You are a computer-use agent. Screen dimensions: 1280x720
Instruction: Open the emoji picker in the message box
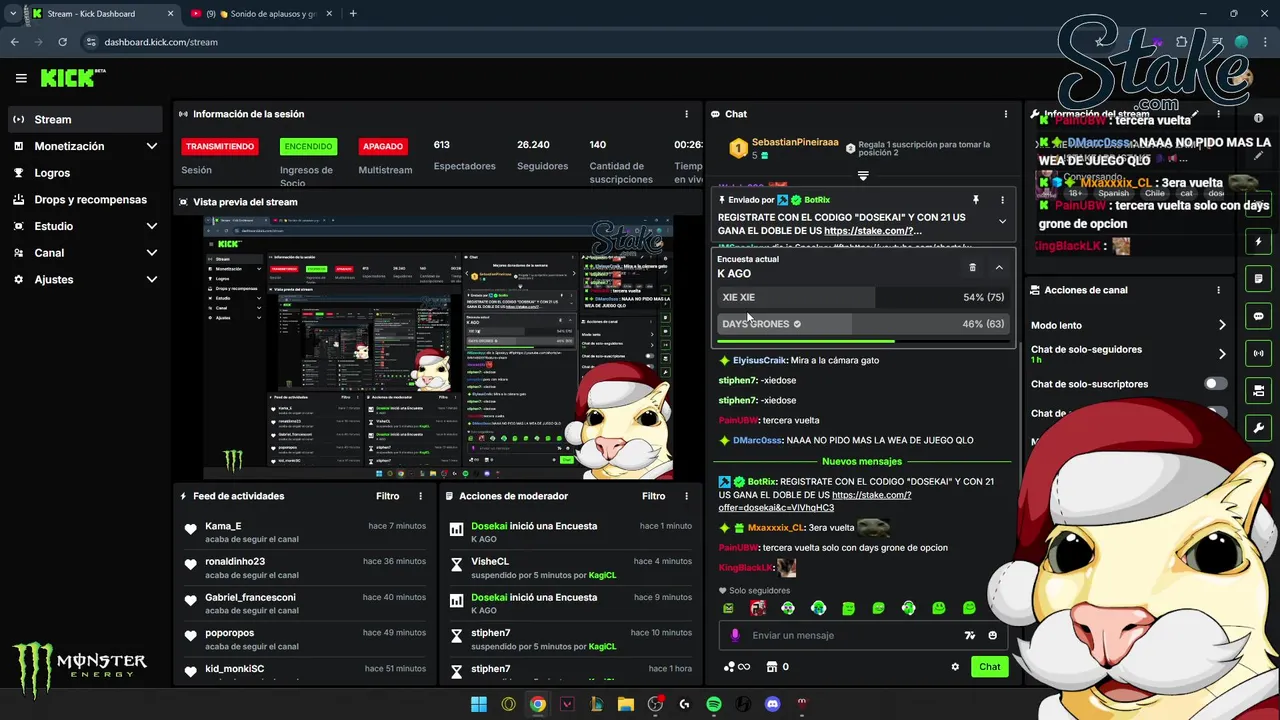tap(993, 635)
